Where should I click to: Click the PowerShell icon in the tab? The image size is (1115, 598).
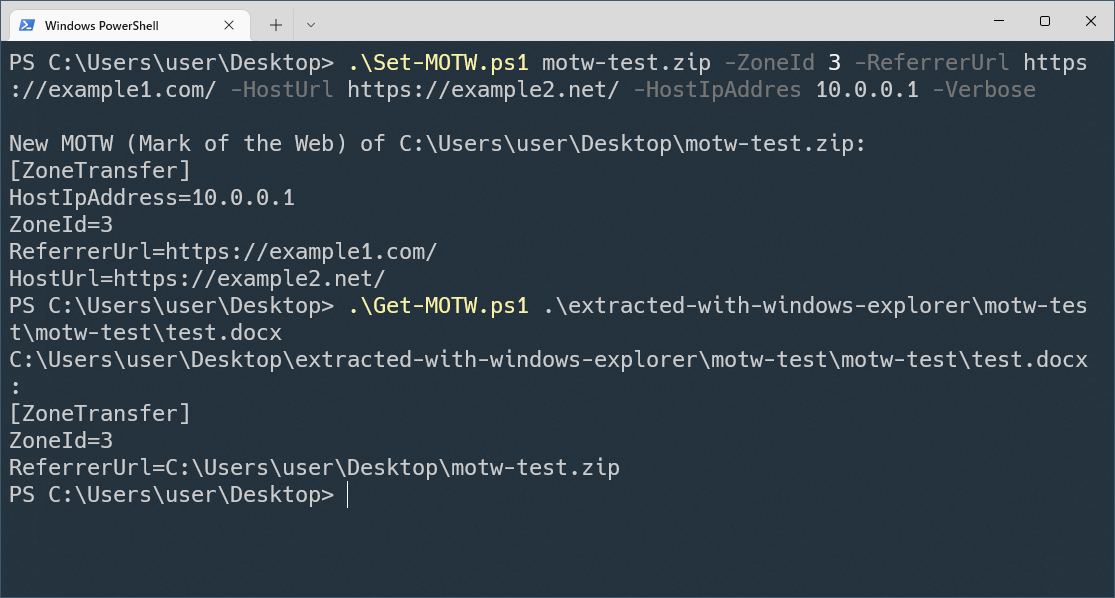[27, 25]
